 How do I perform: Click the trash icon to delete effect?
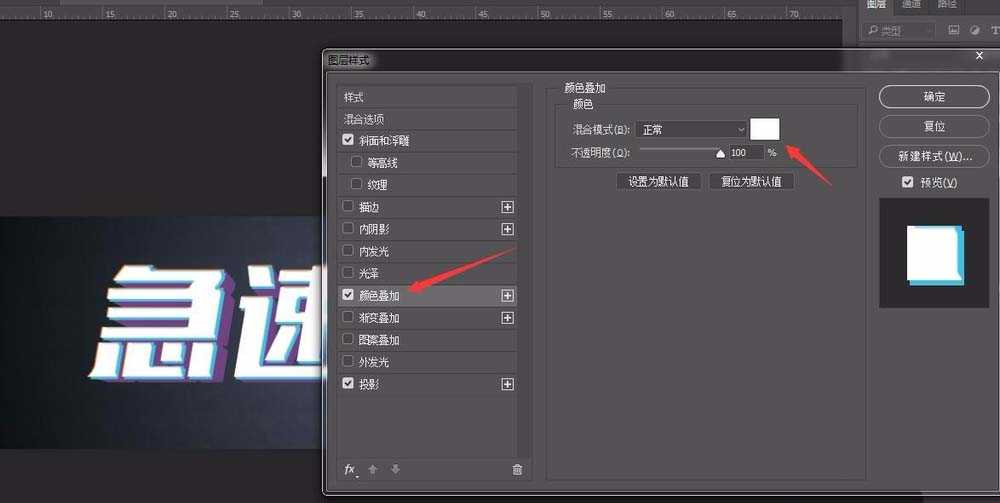517,469
